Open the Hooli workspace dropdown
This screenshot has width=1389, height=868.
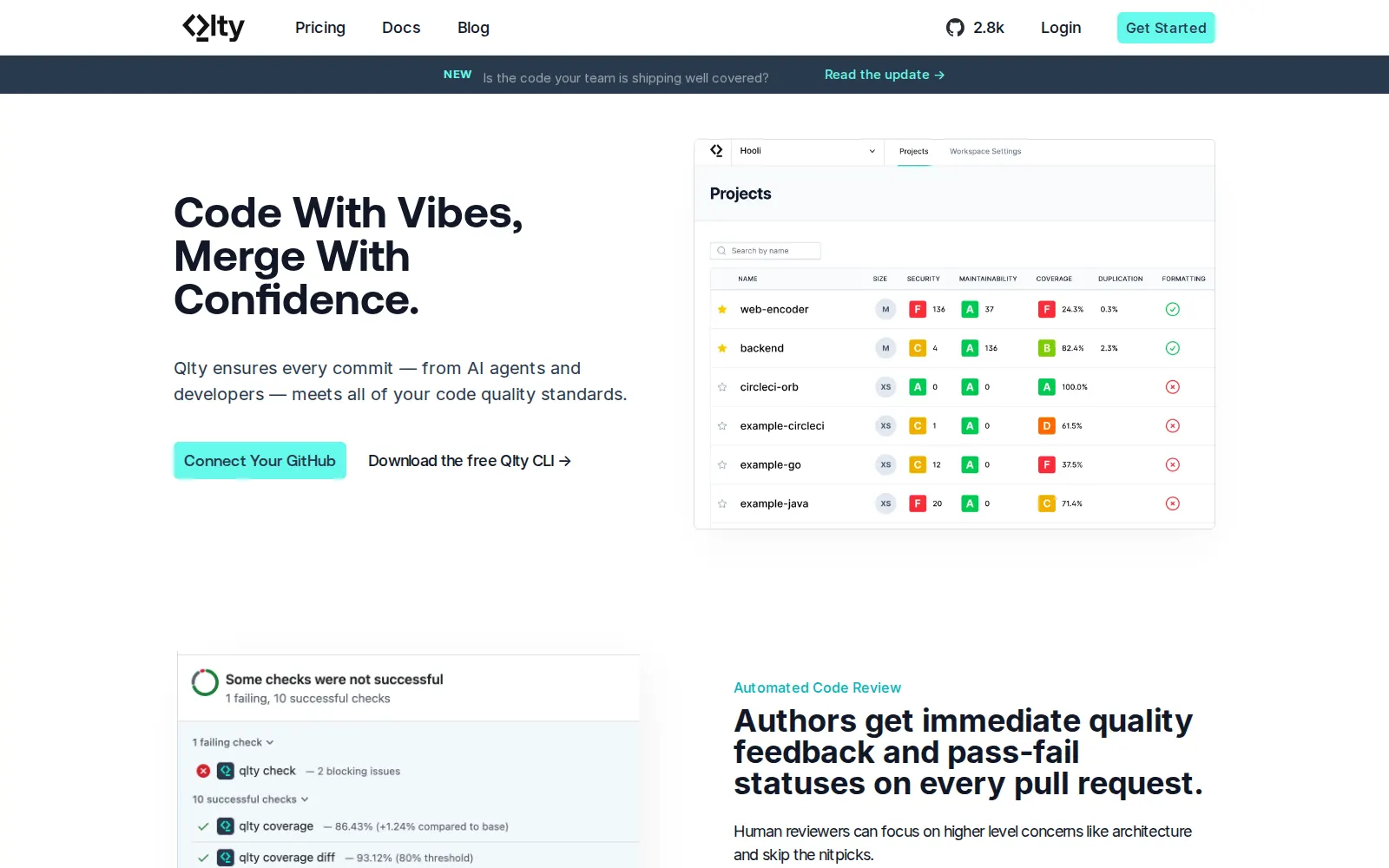(807, 151)
